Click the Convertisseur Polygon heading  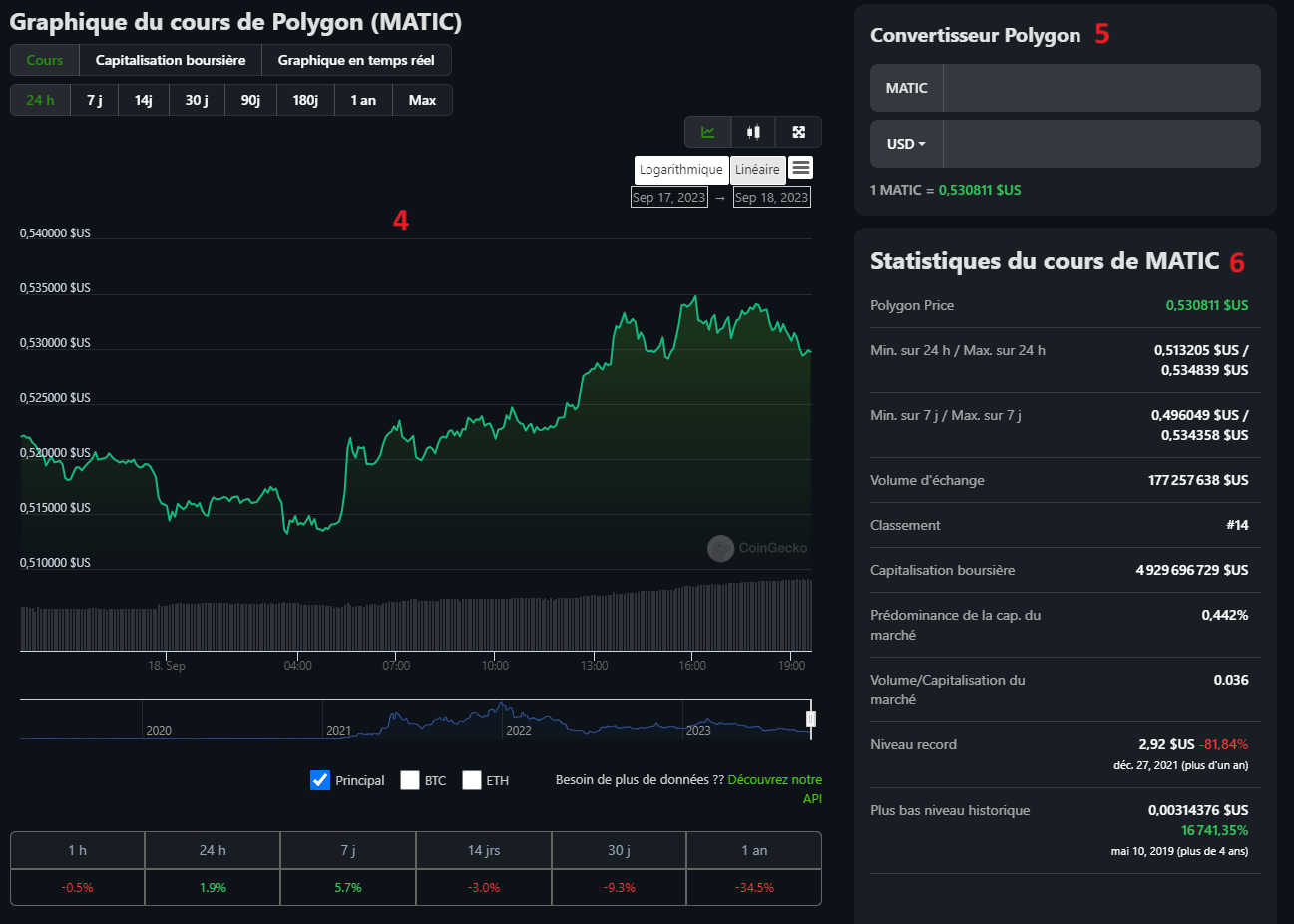click(x=975, y=35)
